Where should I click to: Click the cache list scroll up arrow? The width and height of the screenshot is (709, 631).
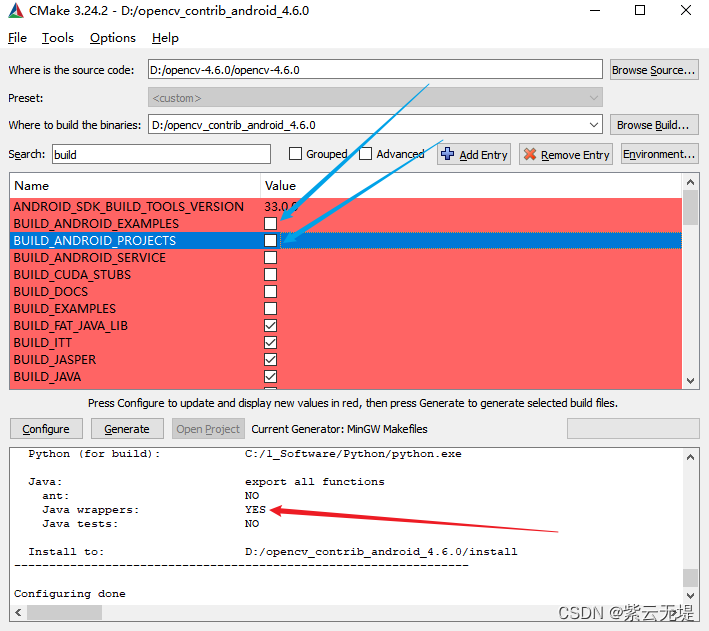tap(690, 182)
